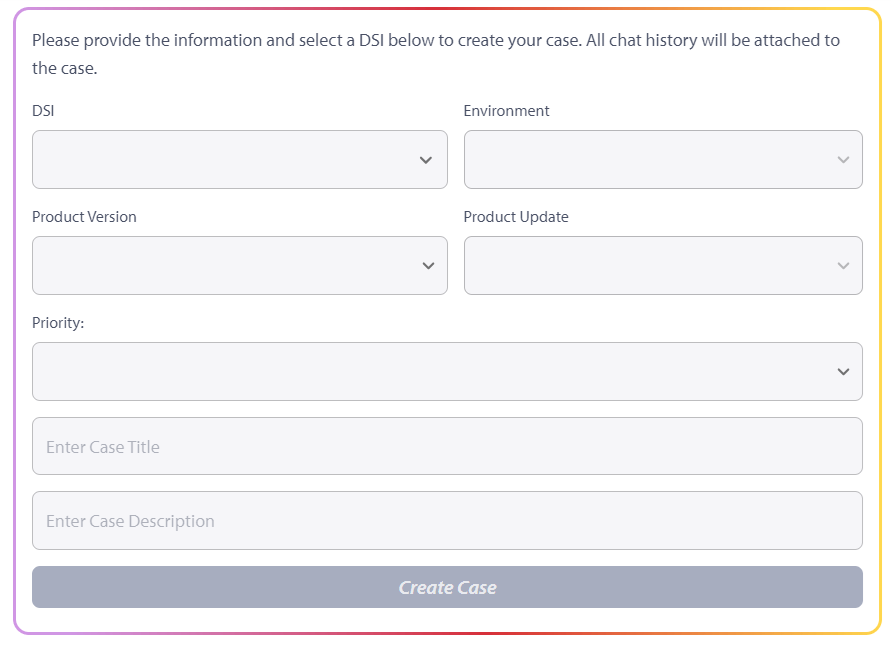Click the Environment dropdown chevron arrow

point(843,160)
